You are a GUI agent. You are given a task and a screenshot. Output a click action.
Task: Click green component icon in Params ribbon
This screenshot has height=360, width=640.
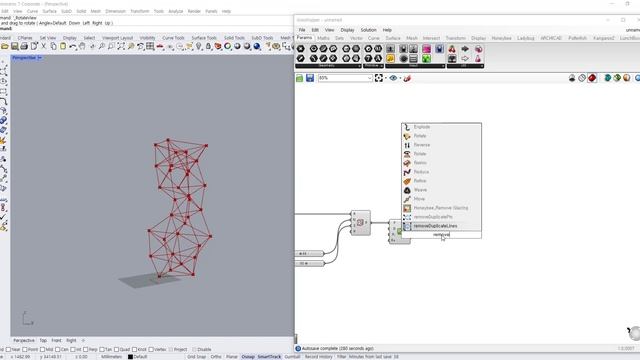(426, 59)
